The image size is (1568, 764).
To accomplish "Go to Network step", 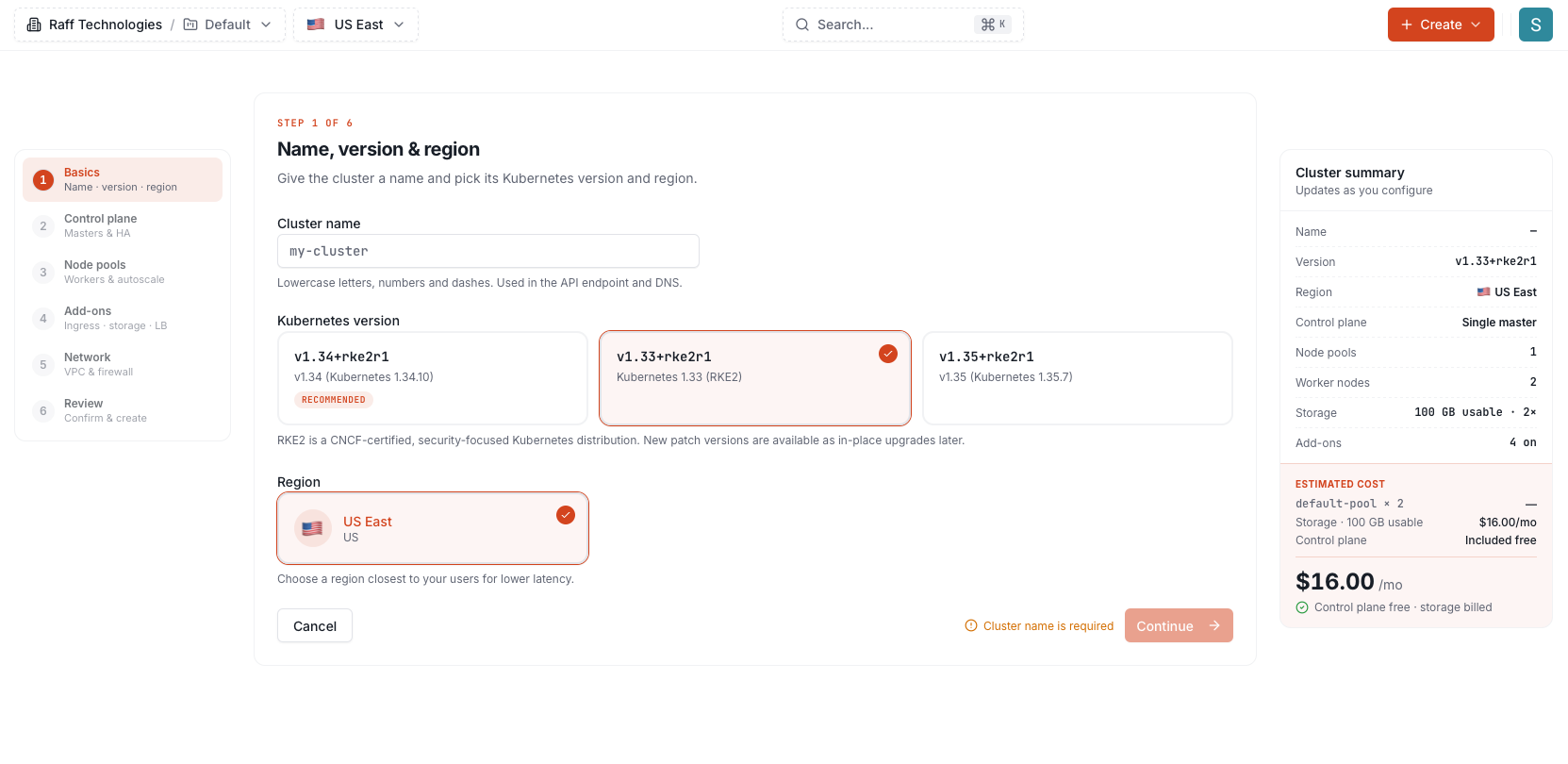I will [x=123, y=364].
